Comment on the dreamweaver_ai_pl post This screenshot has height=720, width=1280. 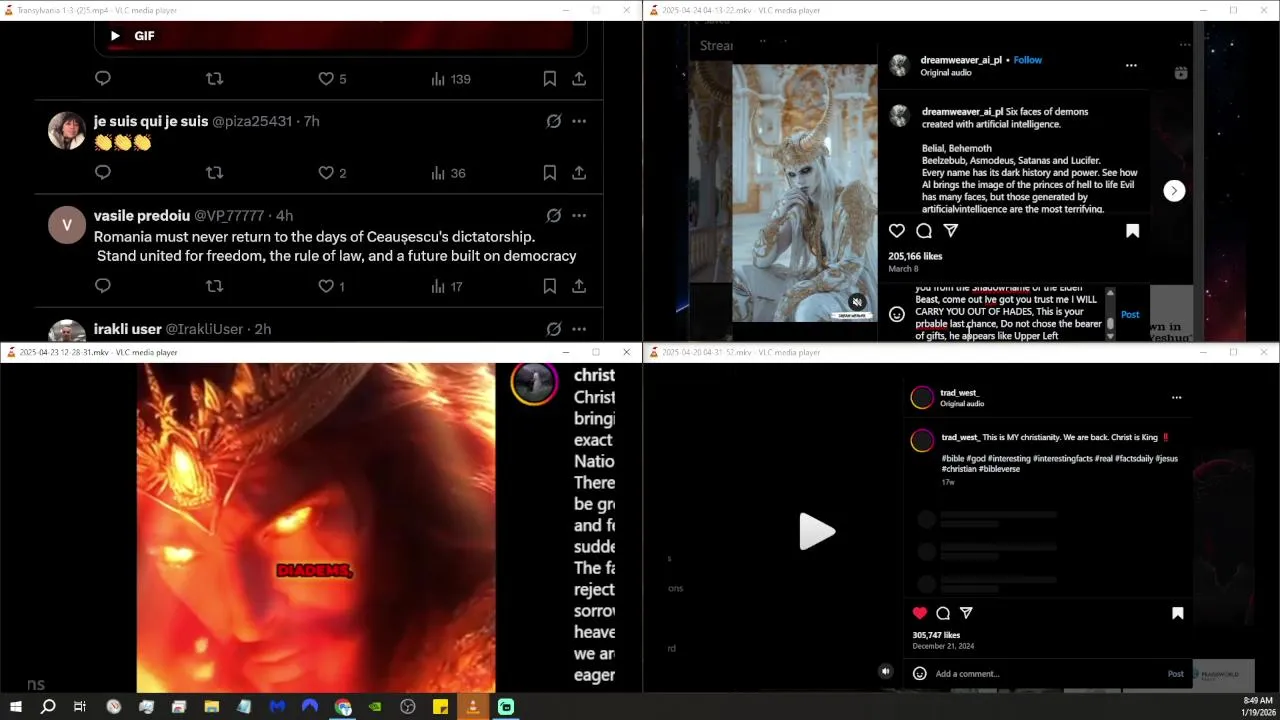point(924,231)
